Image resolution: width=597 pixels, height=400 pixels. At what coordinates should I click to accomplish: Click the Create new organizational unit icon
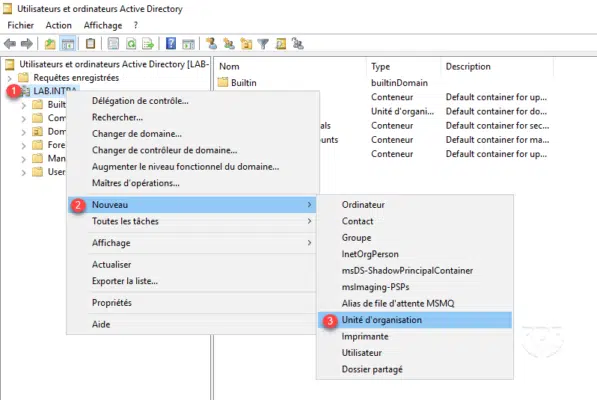[x=246, y=44]
